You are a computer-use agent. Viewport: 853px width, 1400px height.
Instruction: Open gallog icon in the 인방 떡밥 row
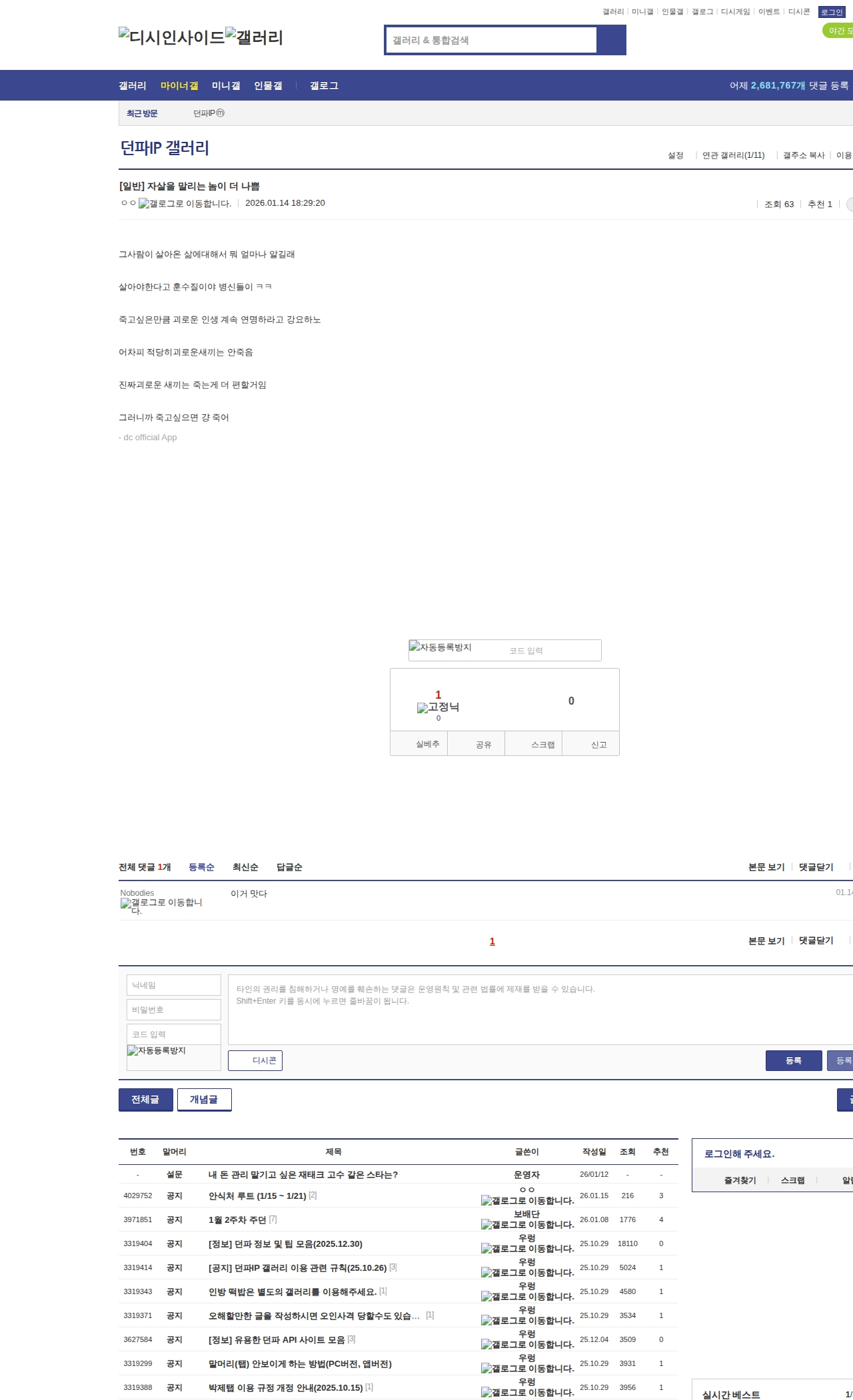528,1296
